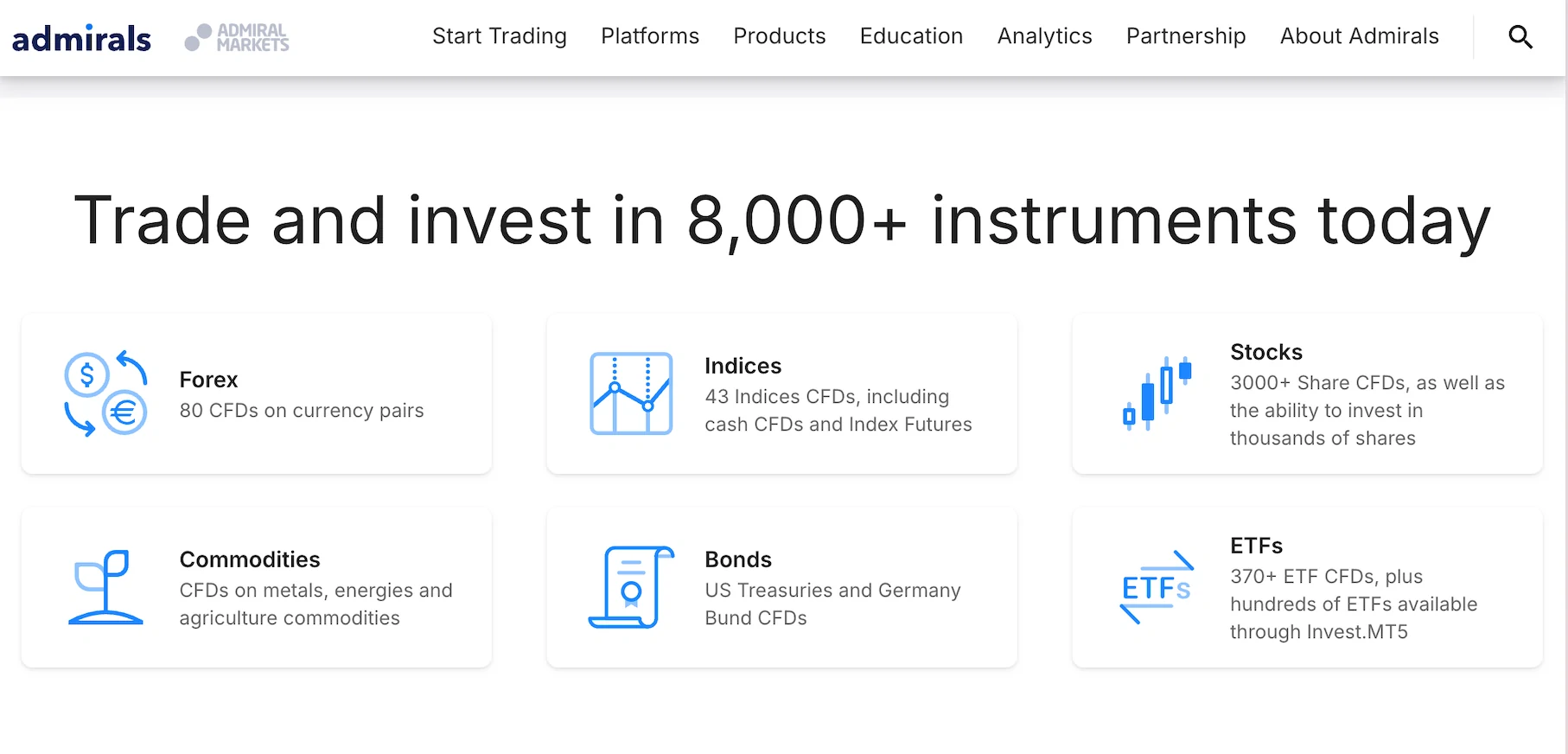Click the Indices chart icon
The width and height of the screenshot is (1568, 754).
tap(631, 393)
